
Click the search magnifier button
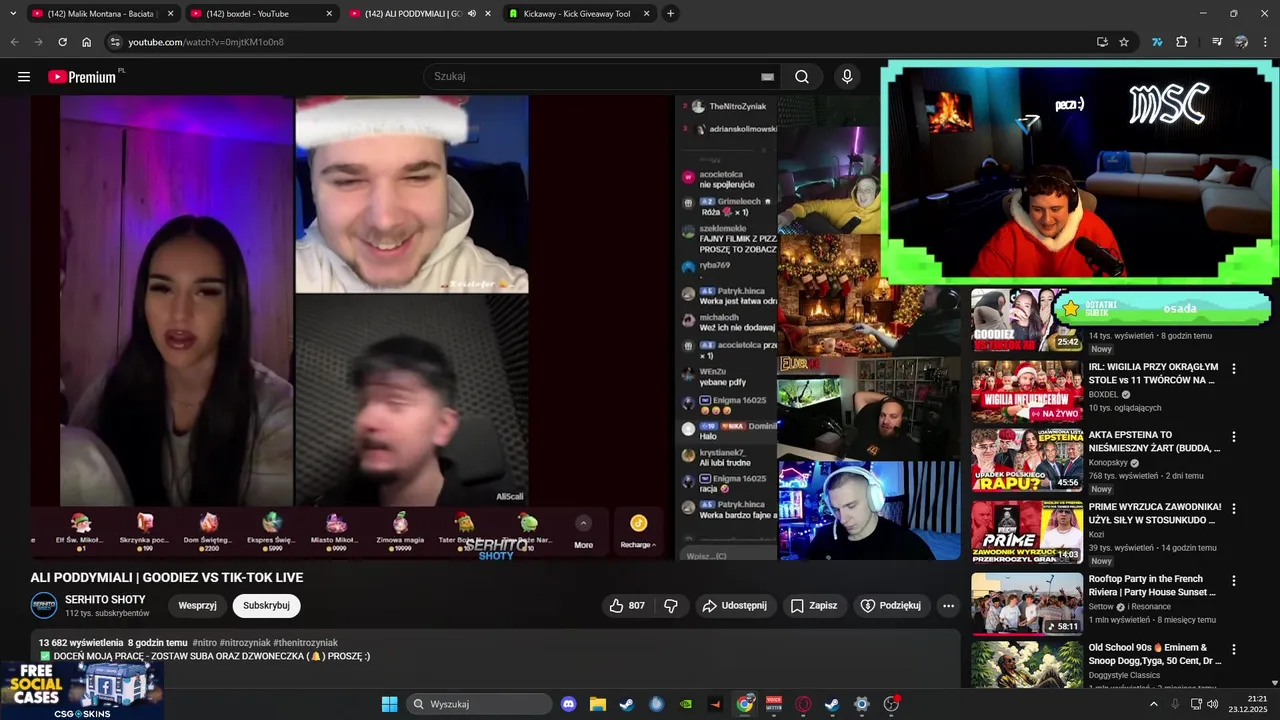click(802, 77)
